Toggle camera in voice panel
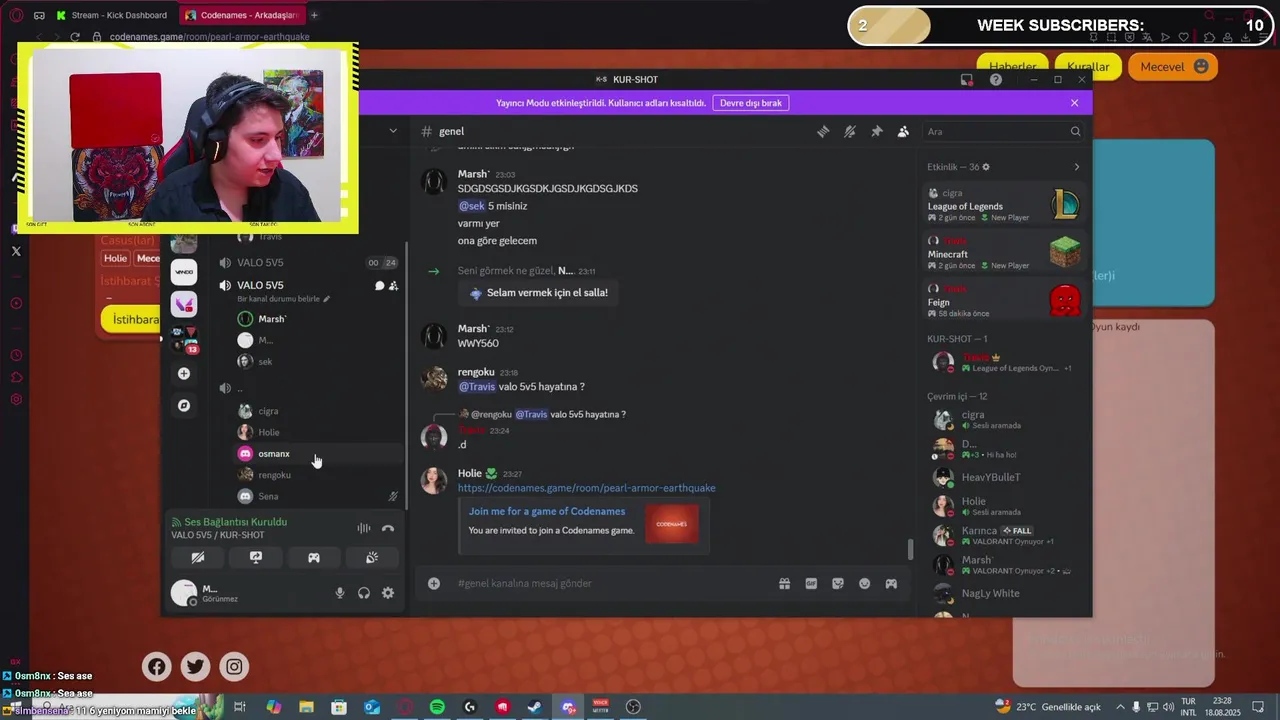This screenshot has height=720, width=1280. point(198,557)
